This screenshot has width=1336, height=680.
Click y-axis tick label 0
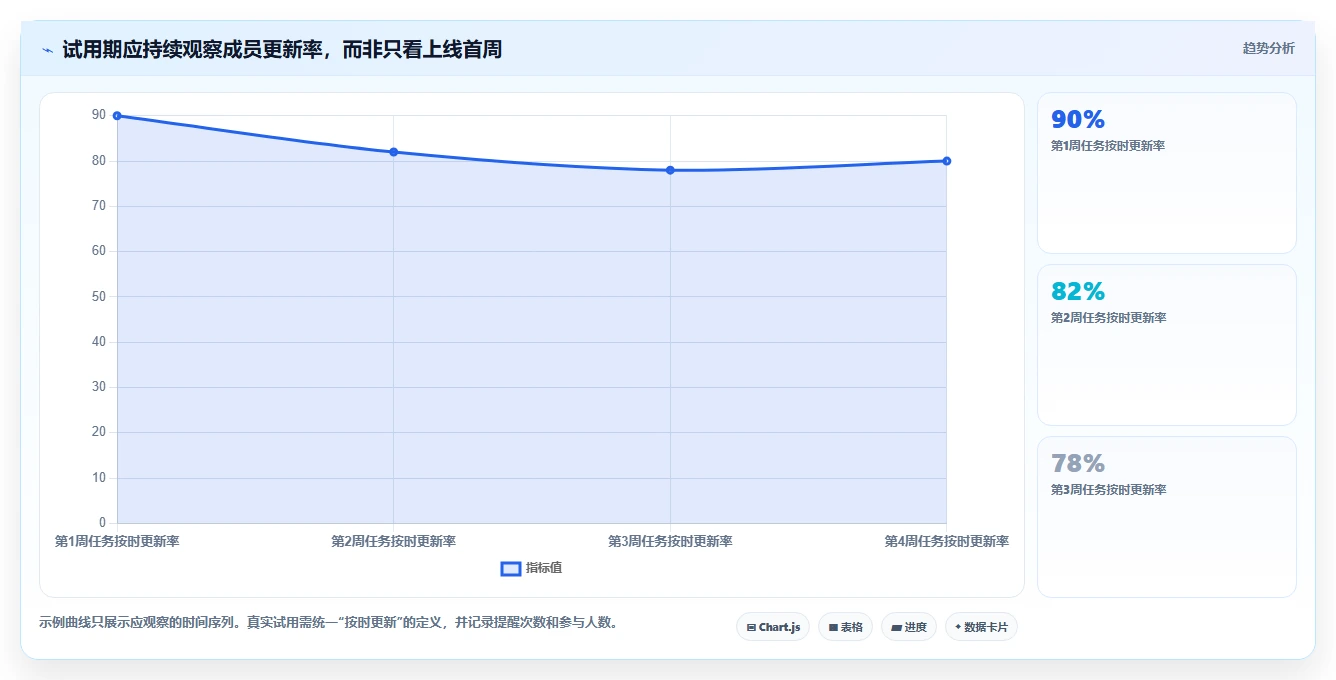coord(102,523)
